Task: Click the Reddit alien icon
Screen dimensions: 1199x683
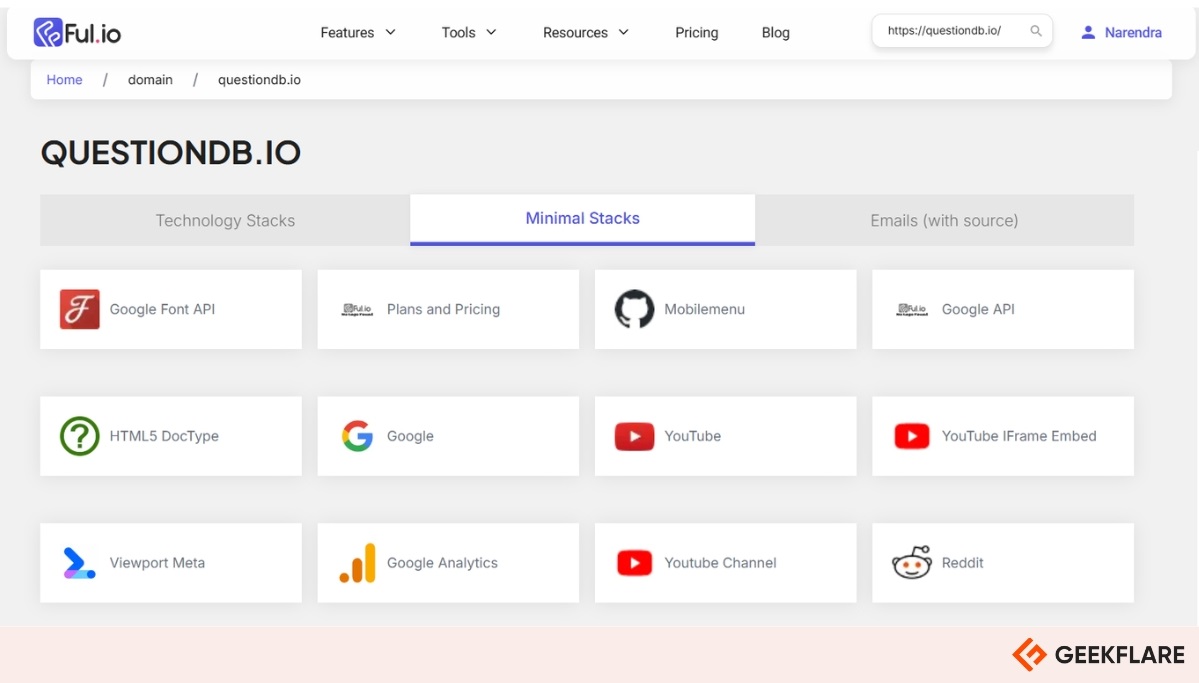Action: coord(911,562)
